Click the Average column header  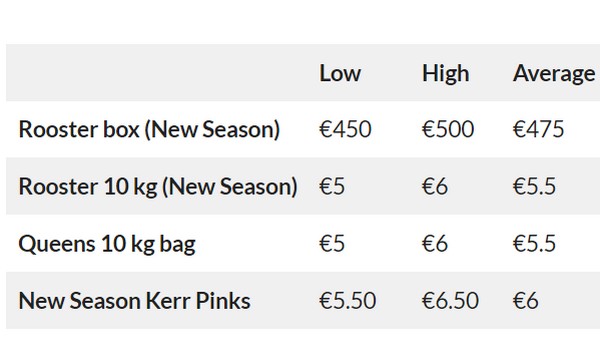pos(554,73)
